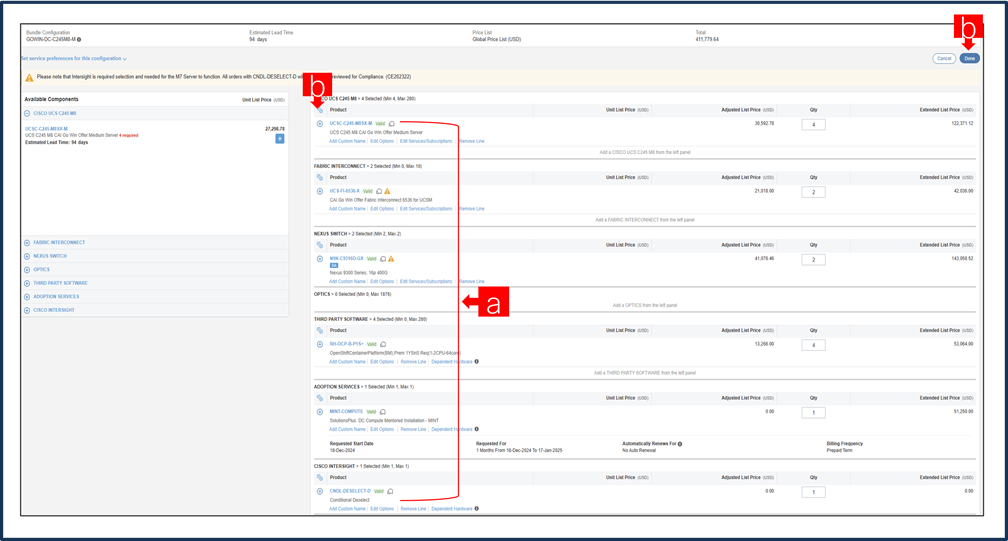Click info icon after RH-OCP-B-P1S= Dependent Hardware

(x=476, y=362)
